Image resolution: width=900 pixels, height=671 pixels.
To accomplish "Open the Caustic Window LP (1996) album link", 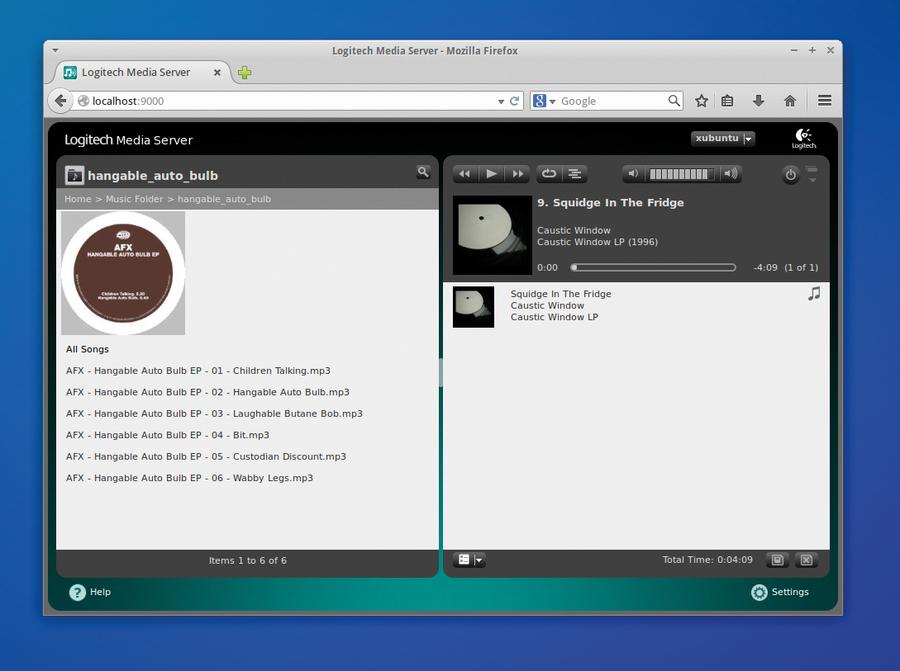I will coord(598,242).
